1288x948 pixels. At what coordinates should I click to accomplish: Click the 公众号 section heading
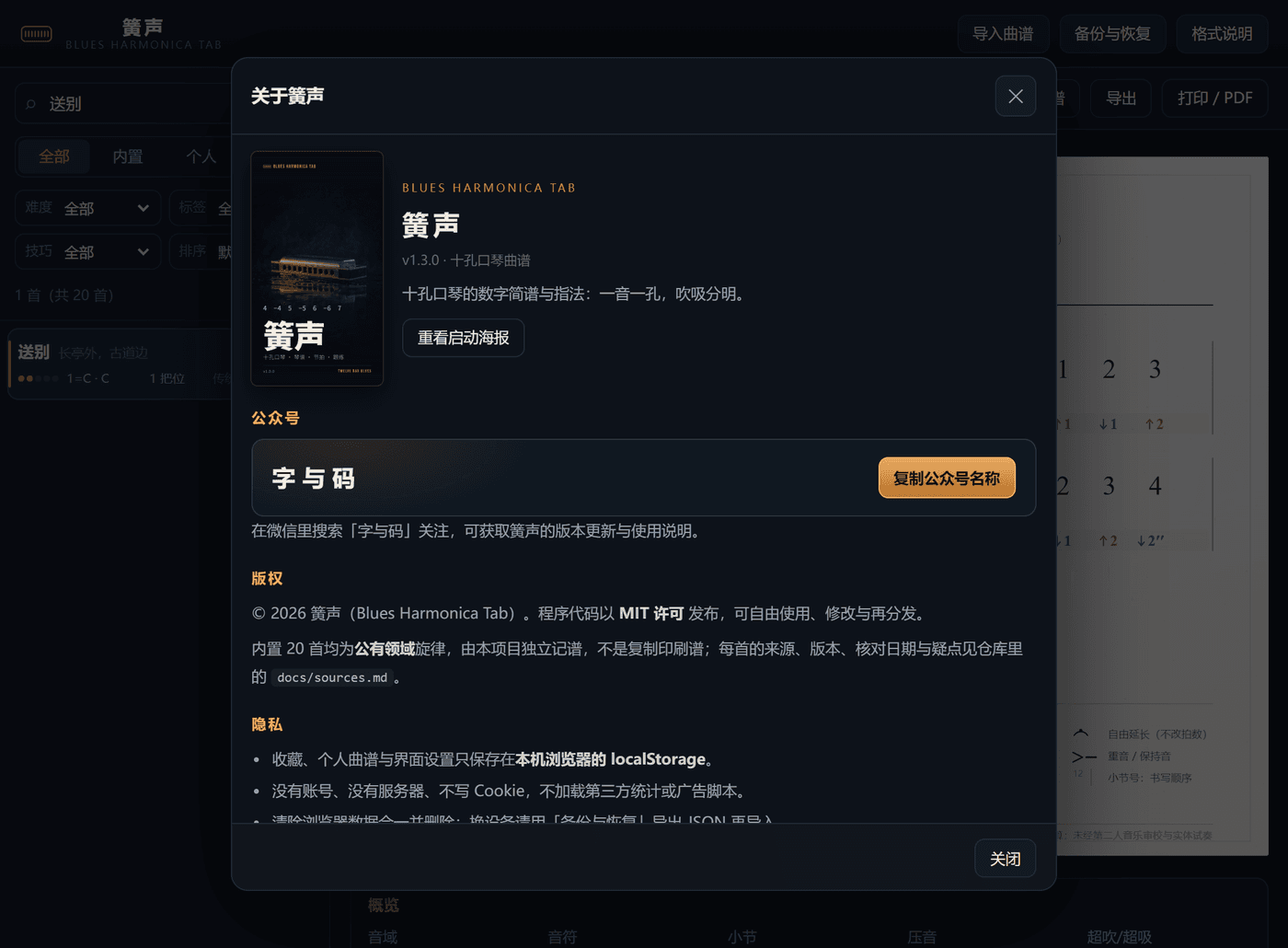(275, 418)
